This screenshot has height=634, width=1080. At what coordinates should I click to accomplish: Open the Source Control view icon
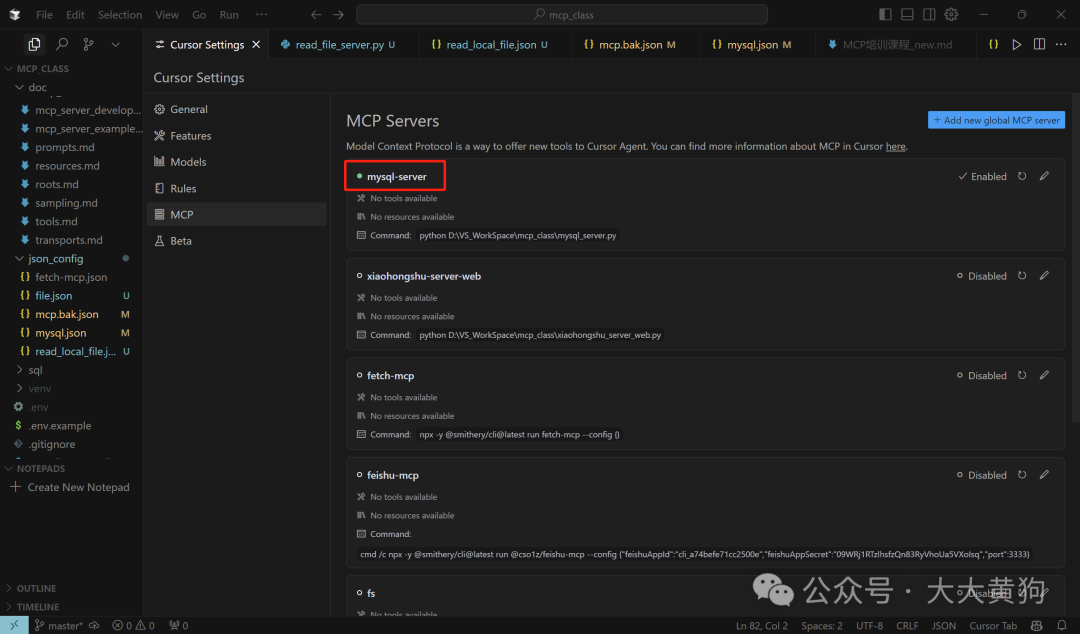click(89, 45)
